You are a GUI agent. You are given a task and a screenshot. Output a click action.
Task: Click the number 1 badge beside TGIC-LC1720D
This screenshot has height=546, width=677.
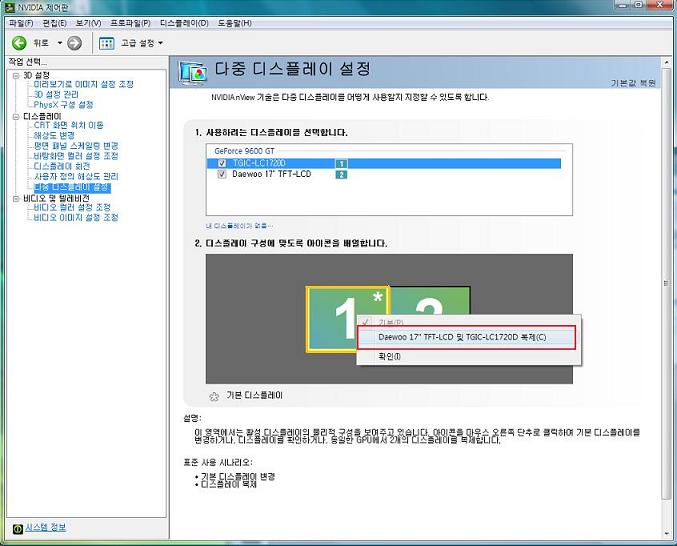tap(341, 164)
